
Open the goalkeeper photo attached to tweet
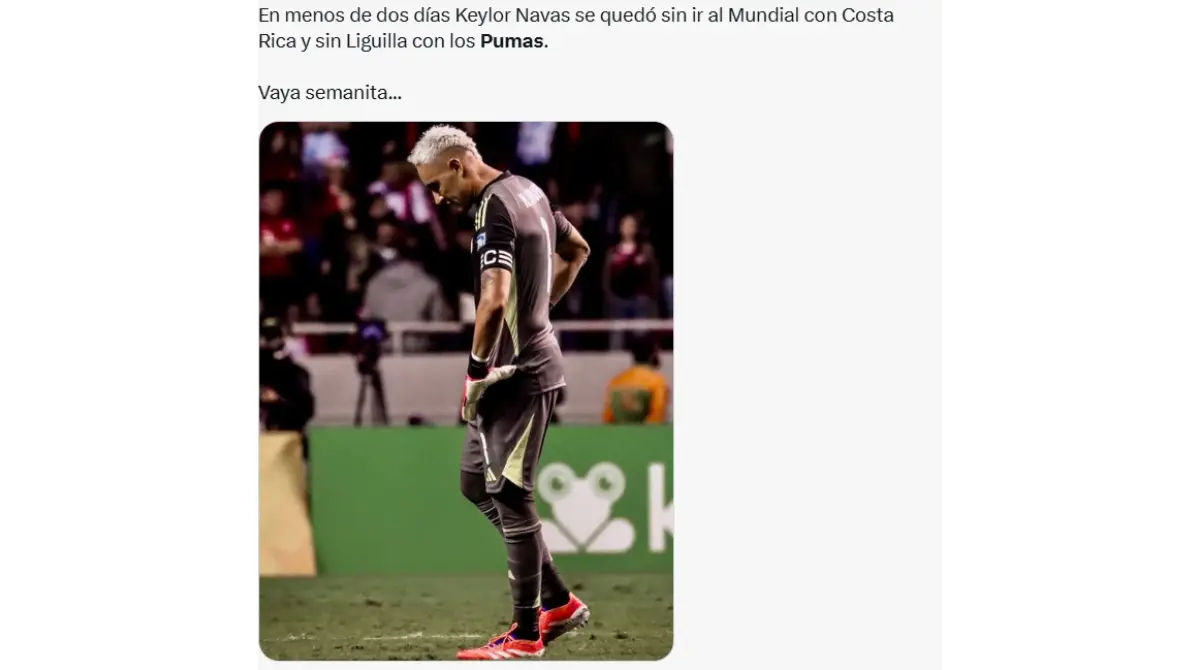466,391
